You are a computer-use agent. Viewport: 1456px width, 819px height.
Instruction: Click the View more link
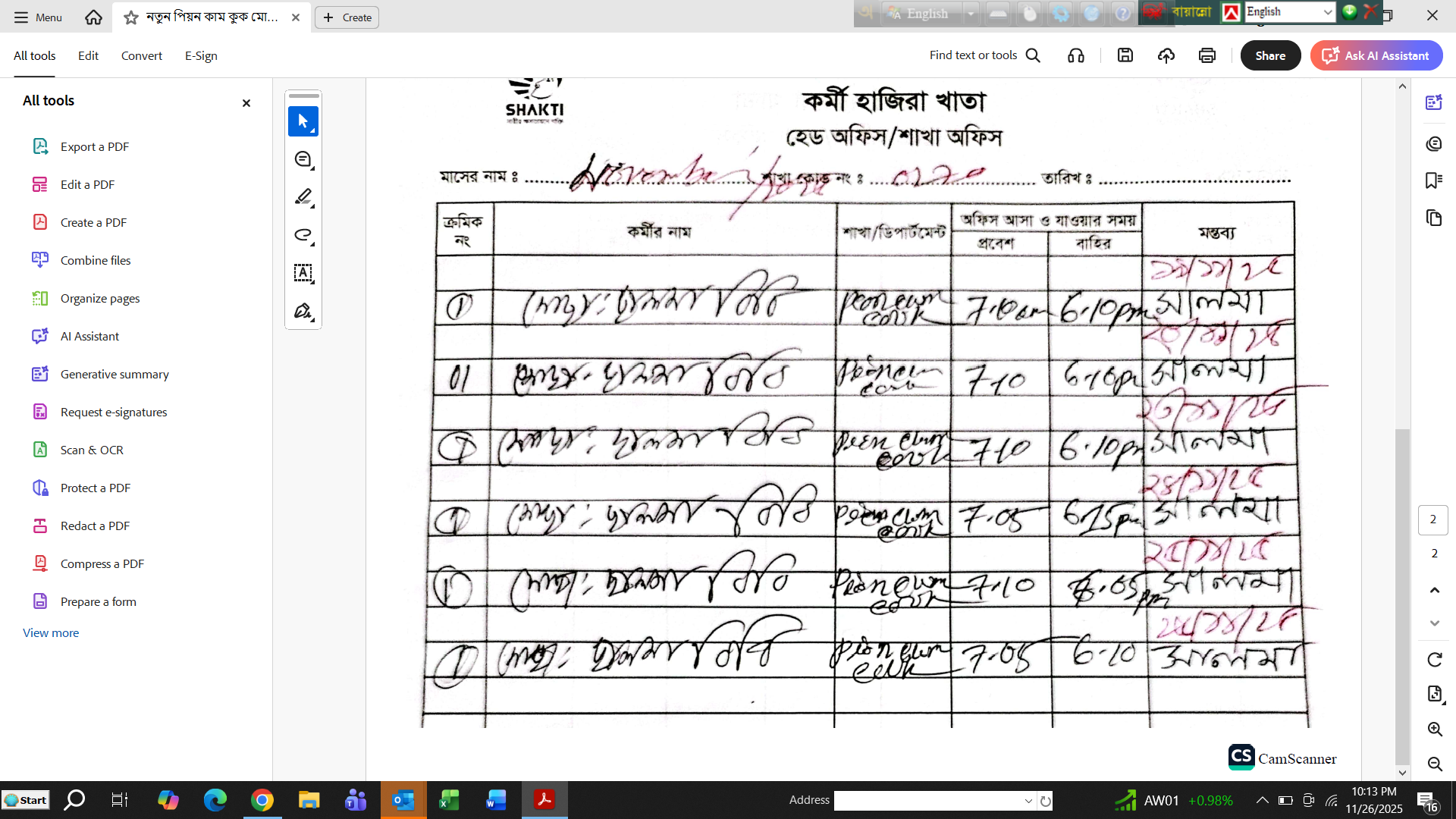51,633
